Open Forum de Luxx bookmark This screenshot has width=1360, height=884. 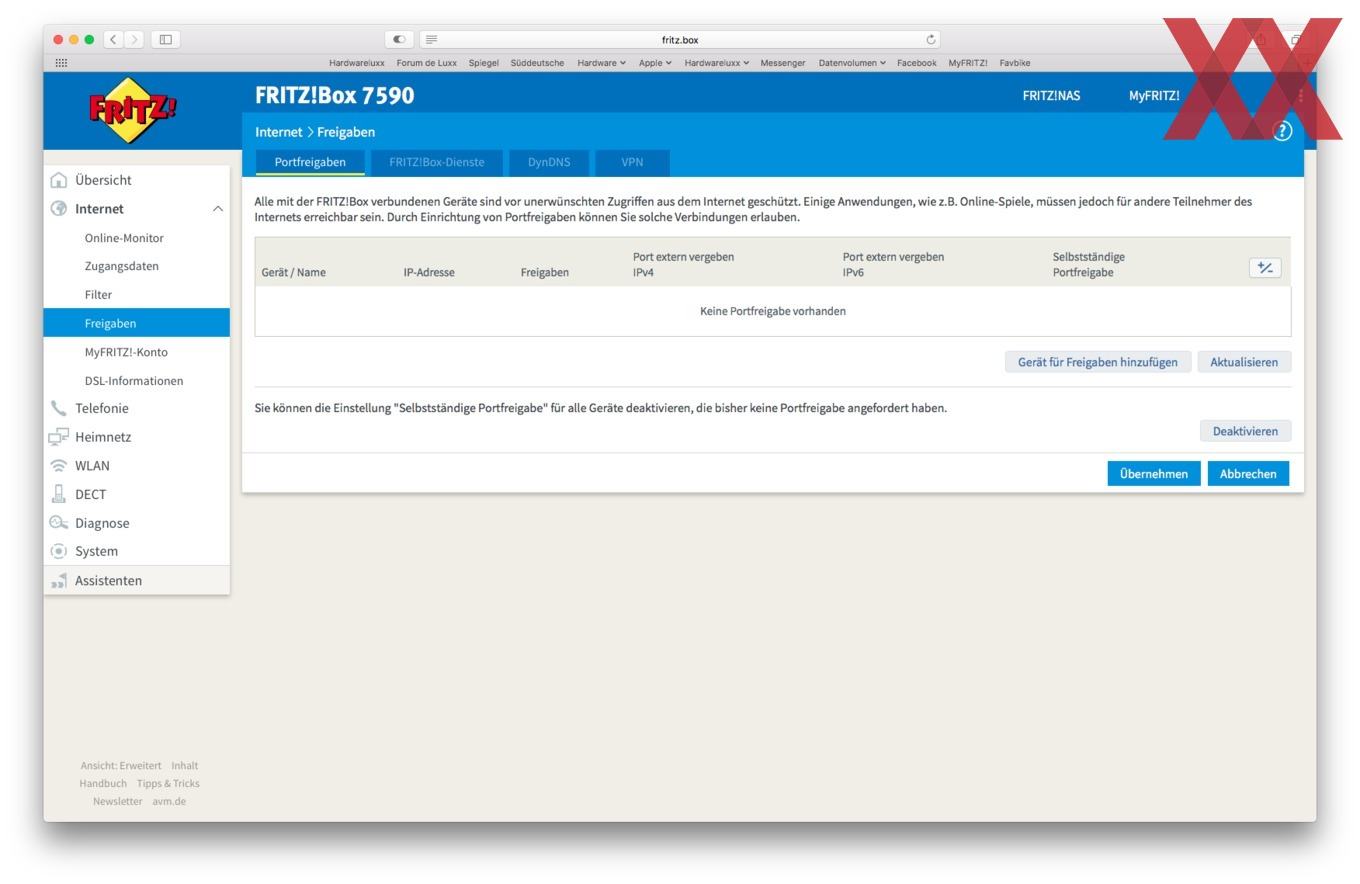click(427, 63)
